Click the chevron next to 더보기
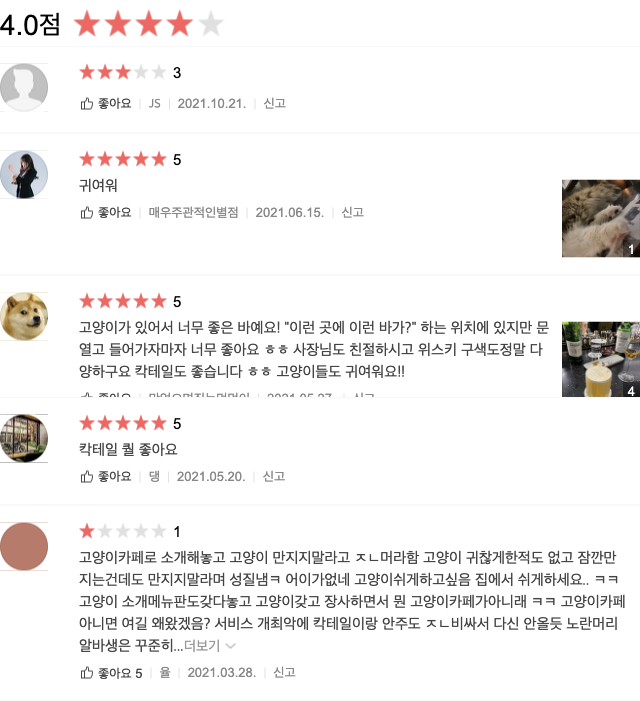 [231, 646]
